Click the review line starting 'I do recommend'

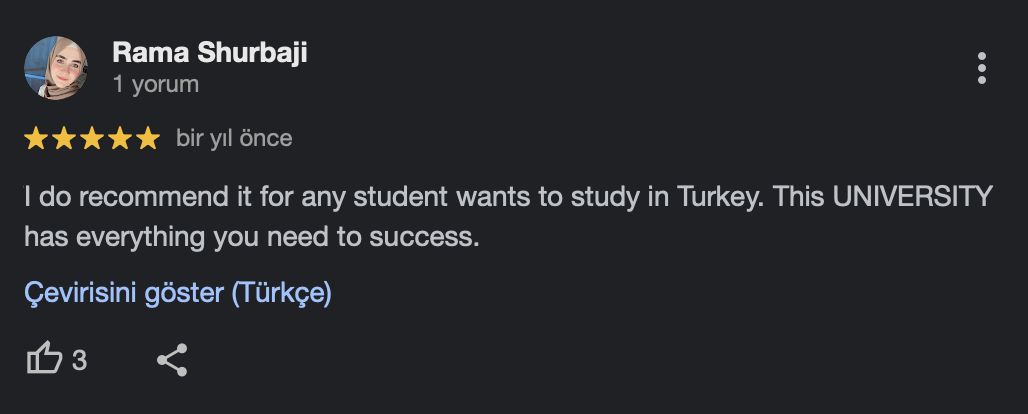point(509,197)
